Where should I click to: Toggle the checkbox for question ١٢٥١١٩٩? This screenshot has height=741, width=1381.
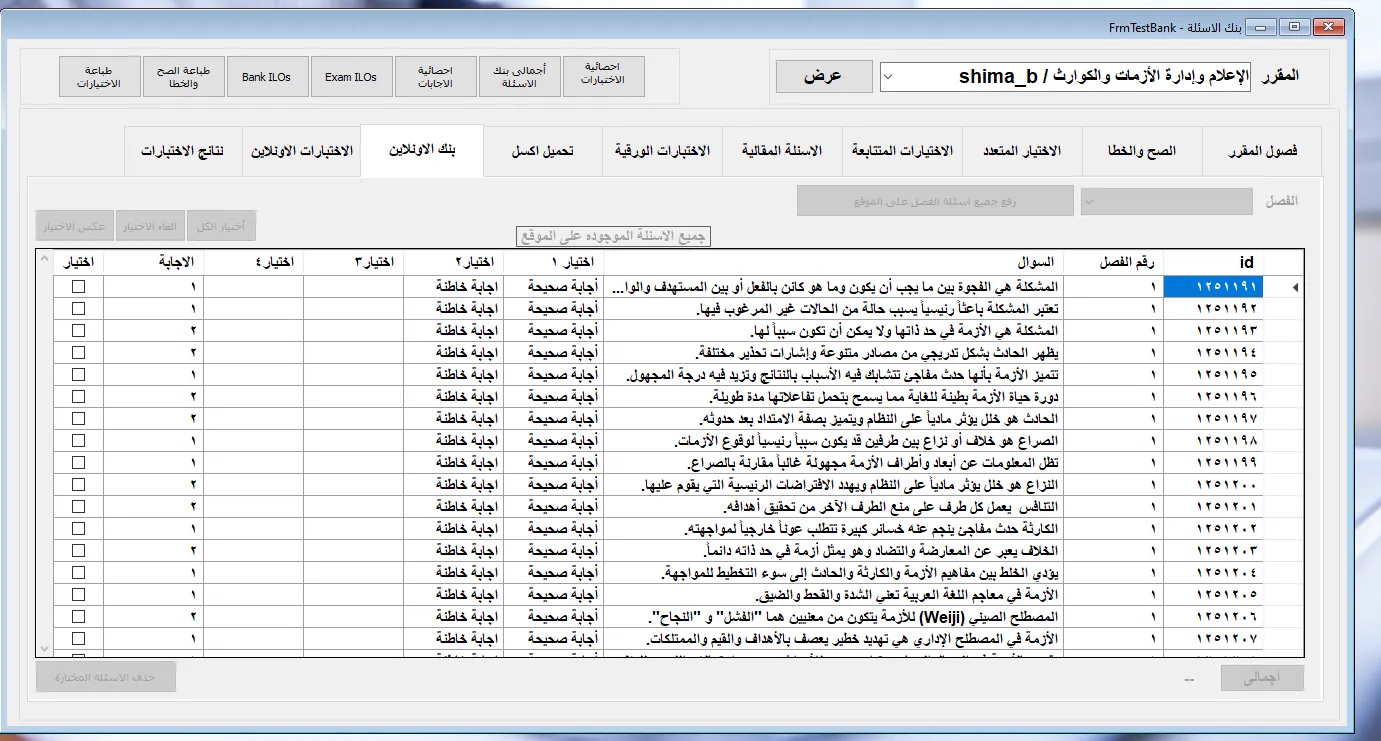click(79, 463)
